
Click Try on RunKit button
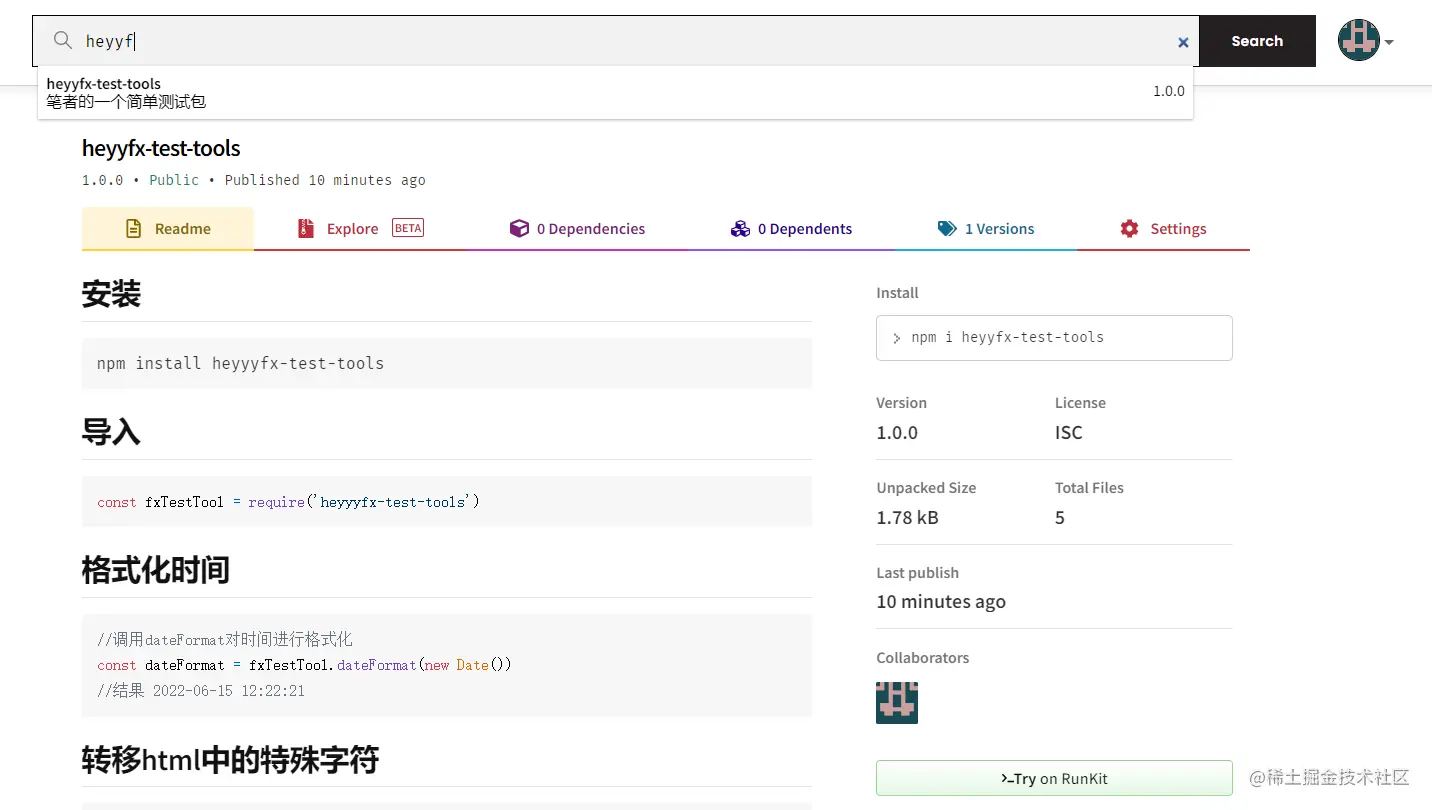[x=1054, y=778]
